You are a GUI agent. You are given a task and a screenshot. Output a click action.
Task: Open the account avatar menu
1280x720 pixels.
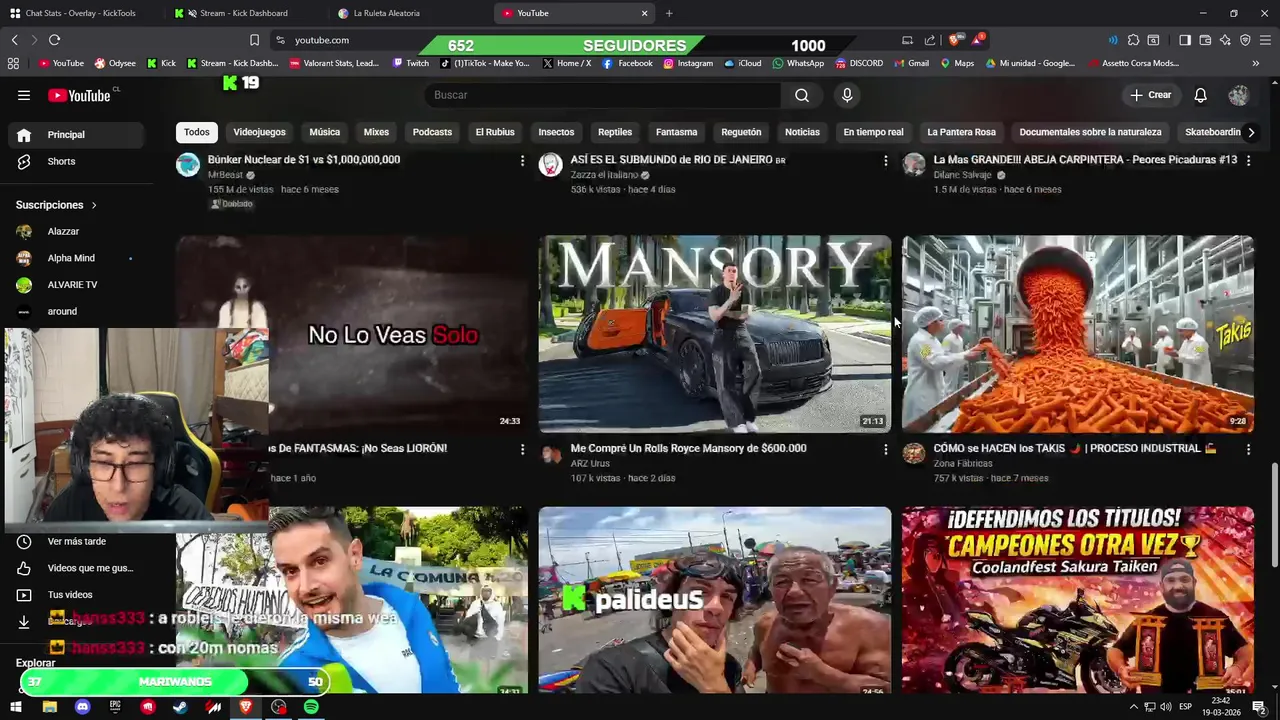click(x=1238, y=95)
